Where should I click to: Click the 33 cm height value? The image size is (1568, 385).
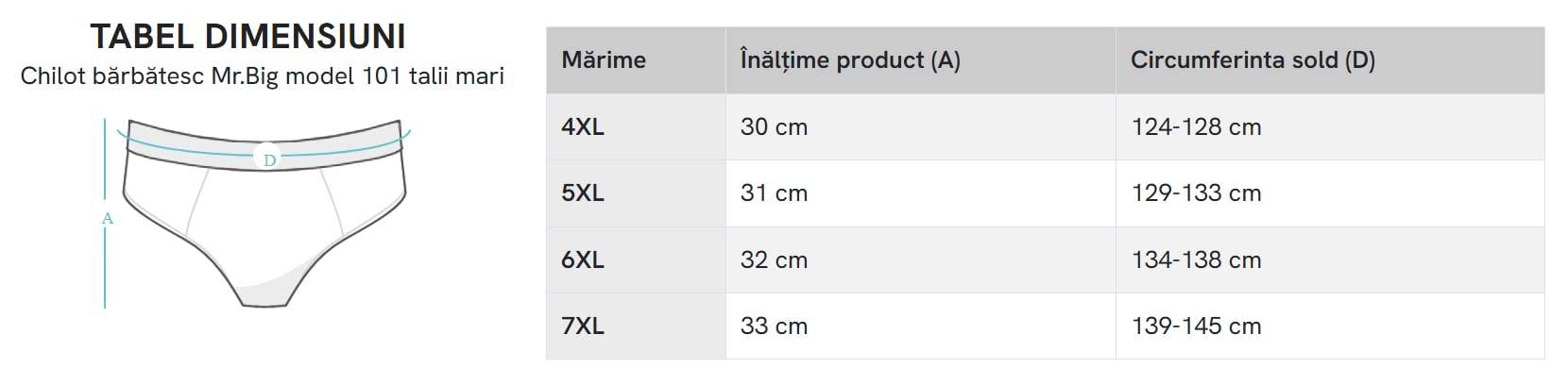774,326
